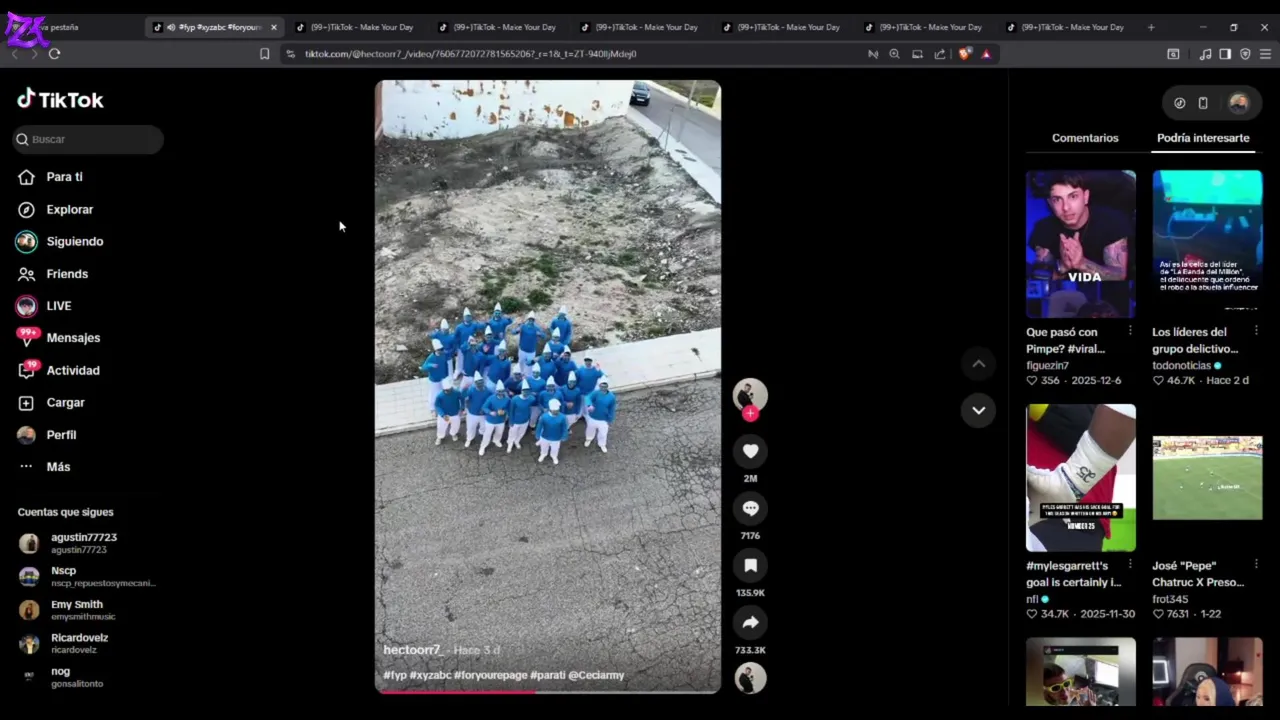The height and width of the screenshot is (720, 1280).
Task: Open the Para ti feed
Action: [50, 177]
